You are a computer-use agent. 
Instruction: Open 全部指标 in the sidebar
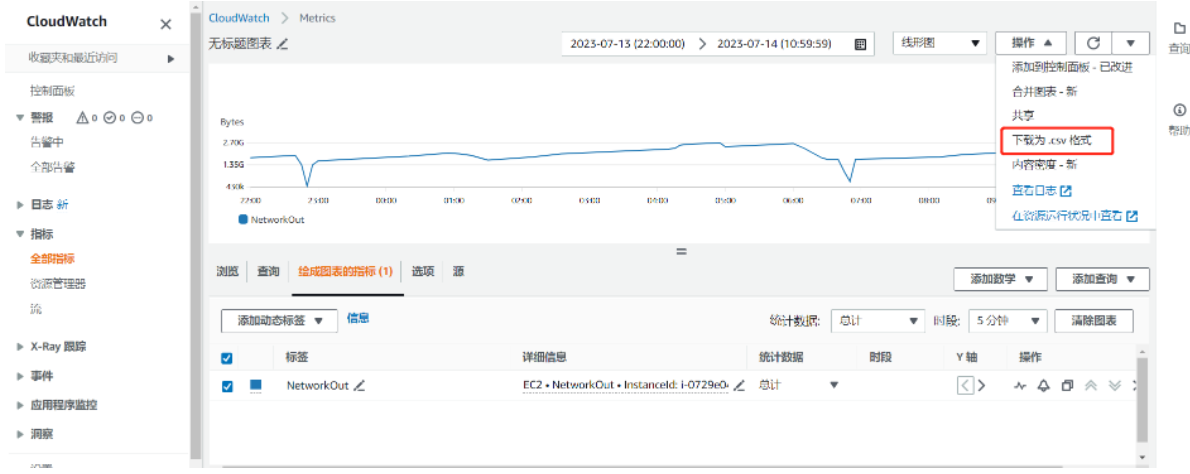52,259
